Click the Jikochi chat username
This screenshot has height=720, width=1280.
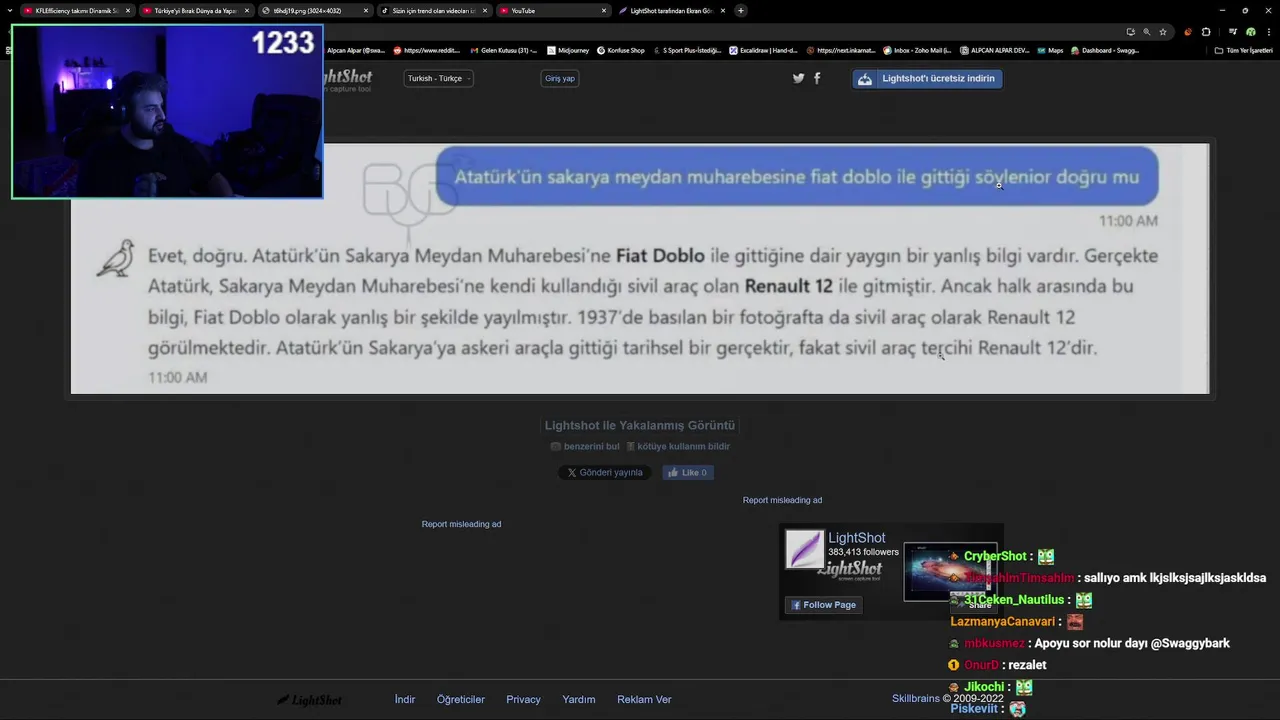click(984, 687)
